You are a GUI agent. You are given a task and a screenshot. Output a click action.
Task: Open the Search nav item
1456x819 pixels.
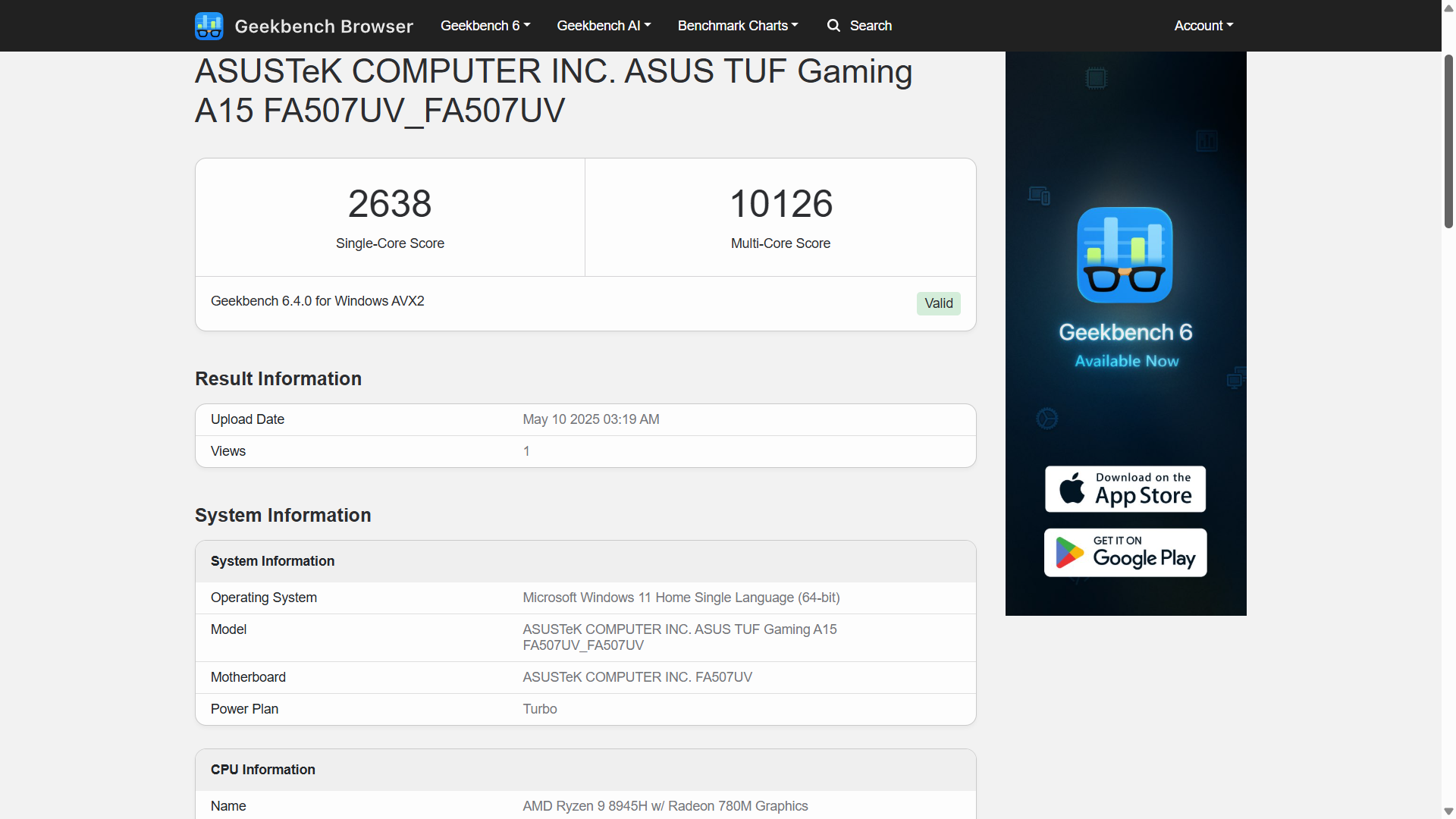[x=870, y=26]
